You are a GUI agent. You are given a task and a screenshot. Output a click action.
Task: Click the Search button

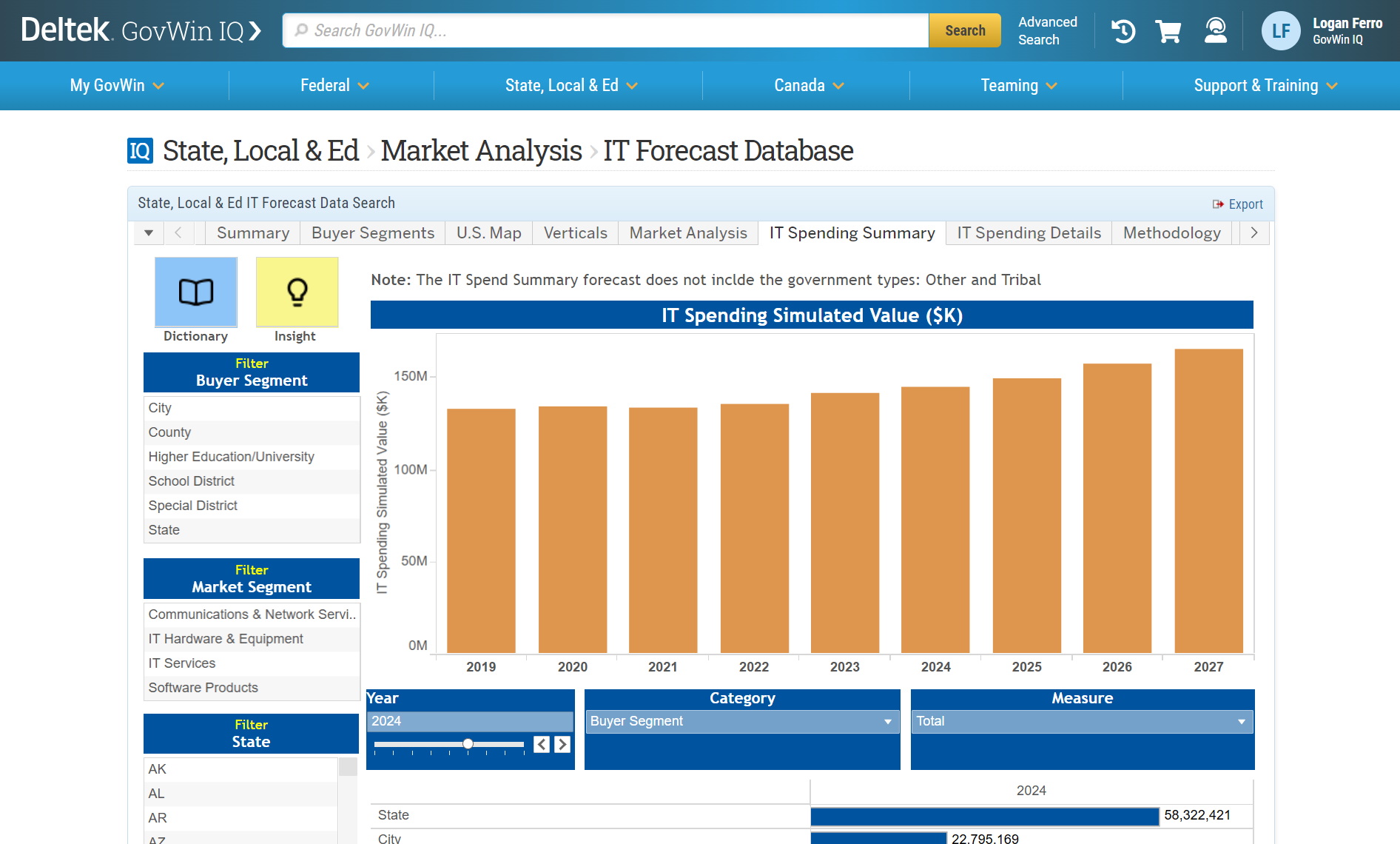pos(964,30)
